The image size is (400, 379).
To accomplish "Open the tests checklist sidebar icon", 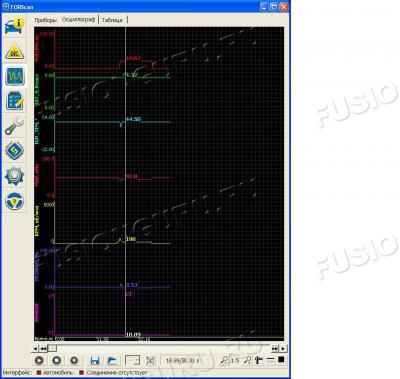I will coord(15,101).
